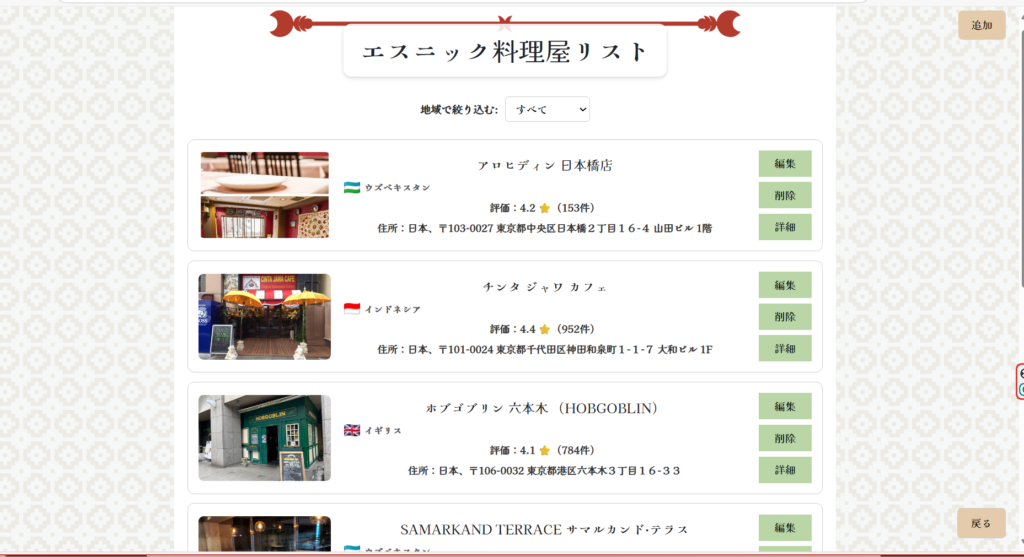The width and height of the screenshot is (1024, 557).
Task: Click the イギリス country label
Action: [x=383, y=430]
